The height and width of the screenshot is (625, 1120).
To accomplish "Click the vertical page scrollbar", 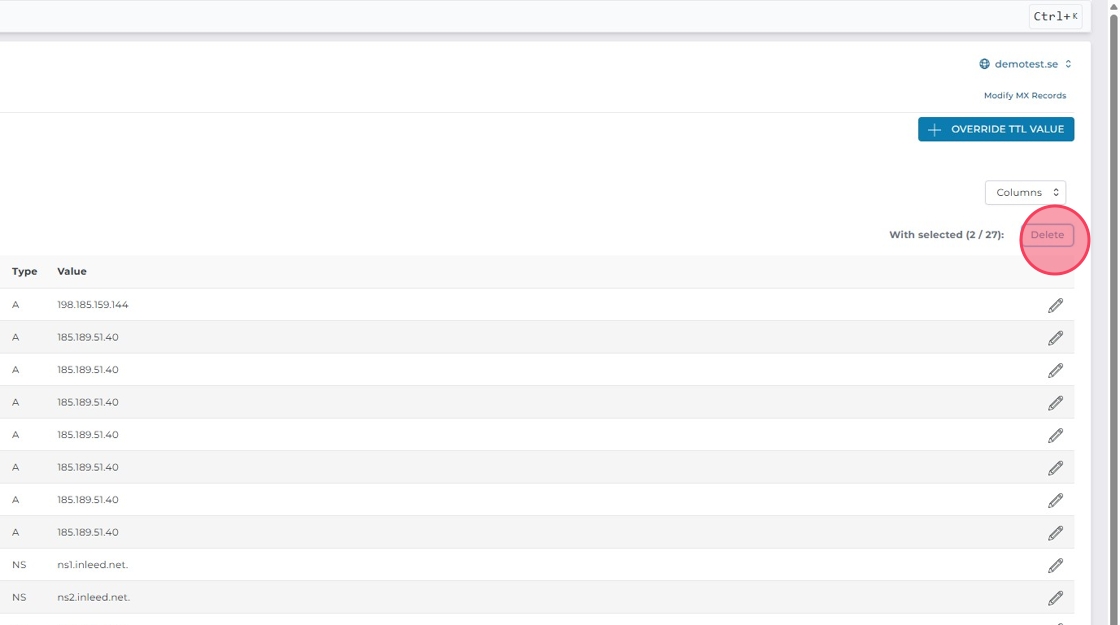I will [x=1113, y=300].
